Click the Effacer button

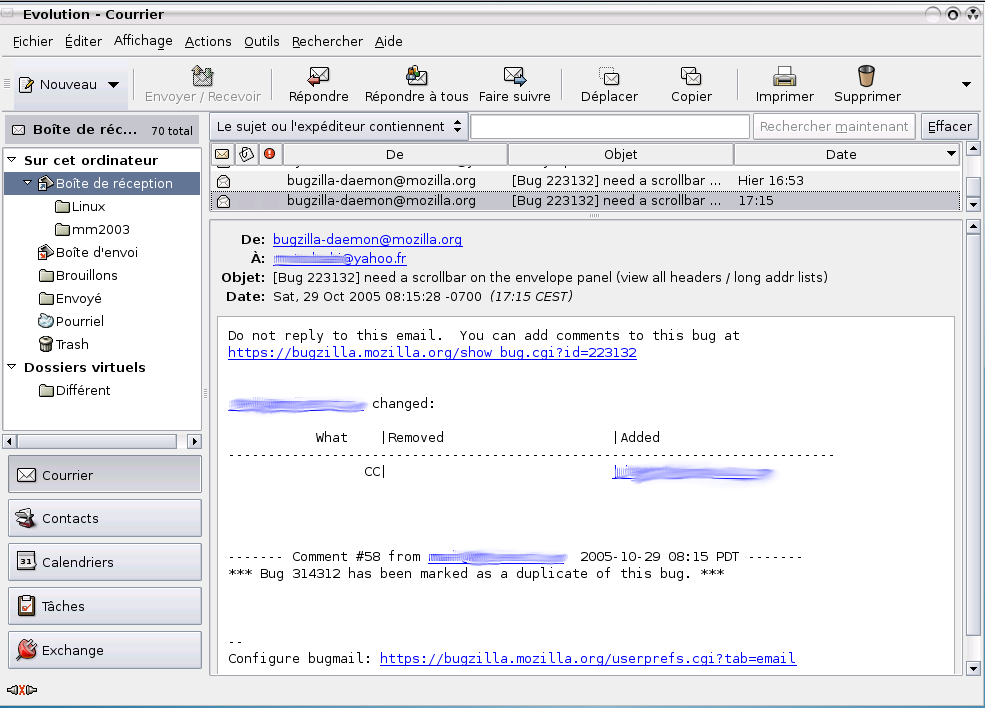click(949, 127)
